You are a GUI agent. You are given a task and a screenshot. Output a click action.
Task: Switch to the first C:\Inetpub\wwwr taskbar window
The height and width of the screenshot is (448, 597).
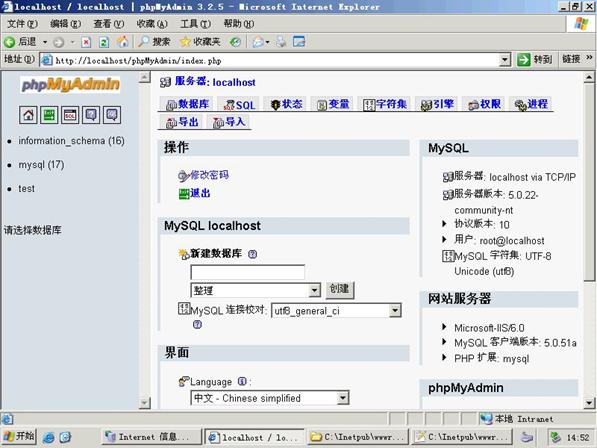[359, 437]
